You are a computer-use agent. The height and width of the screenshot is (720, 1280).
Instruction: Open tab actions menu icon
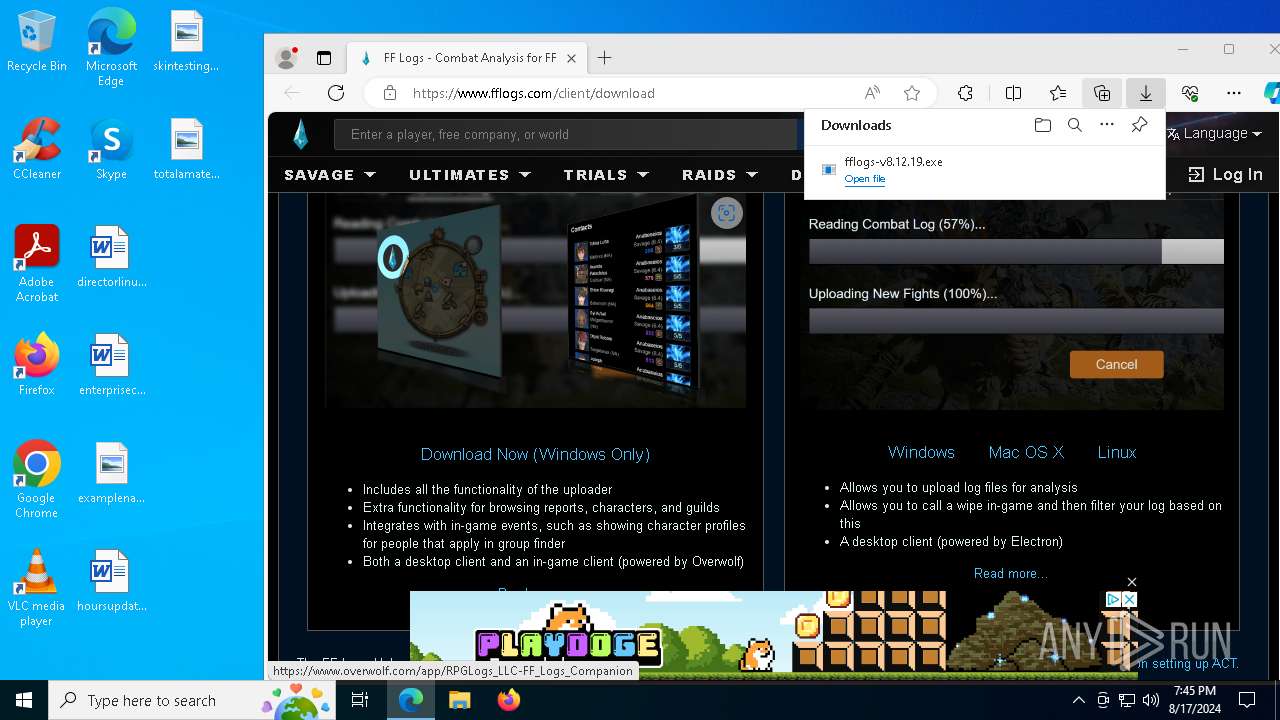324,58
